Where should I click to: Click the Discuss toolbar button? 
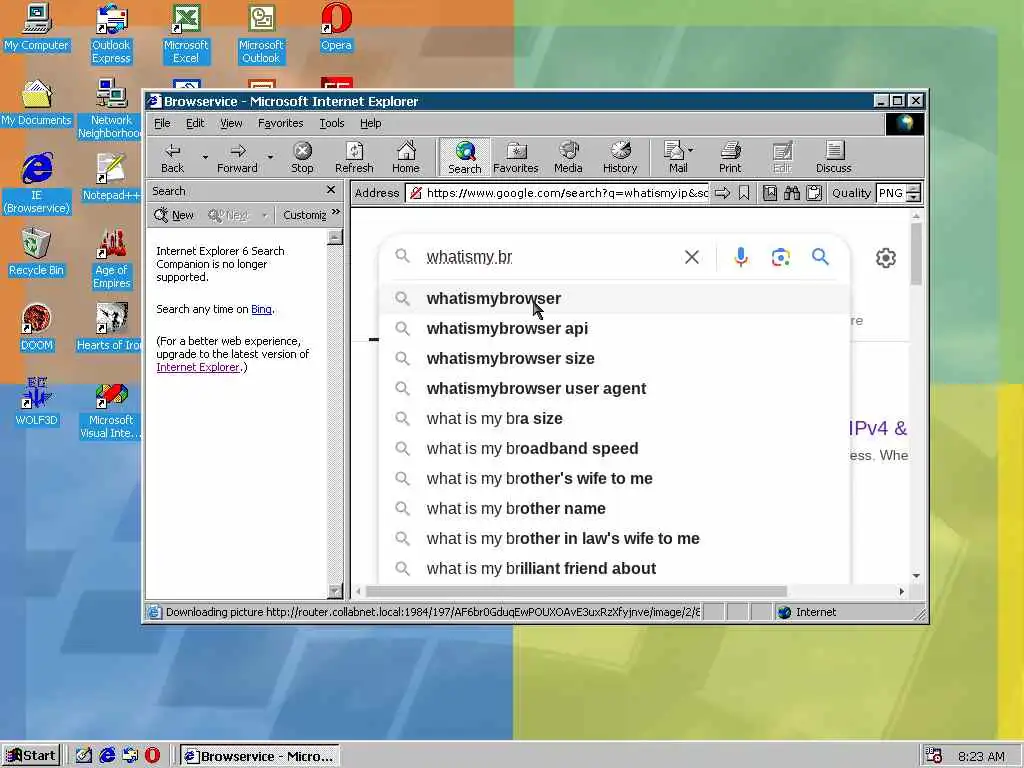click(833, 157)
